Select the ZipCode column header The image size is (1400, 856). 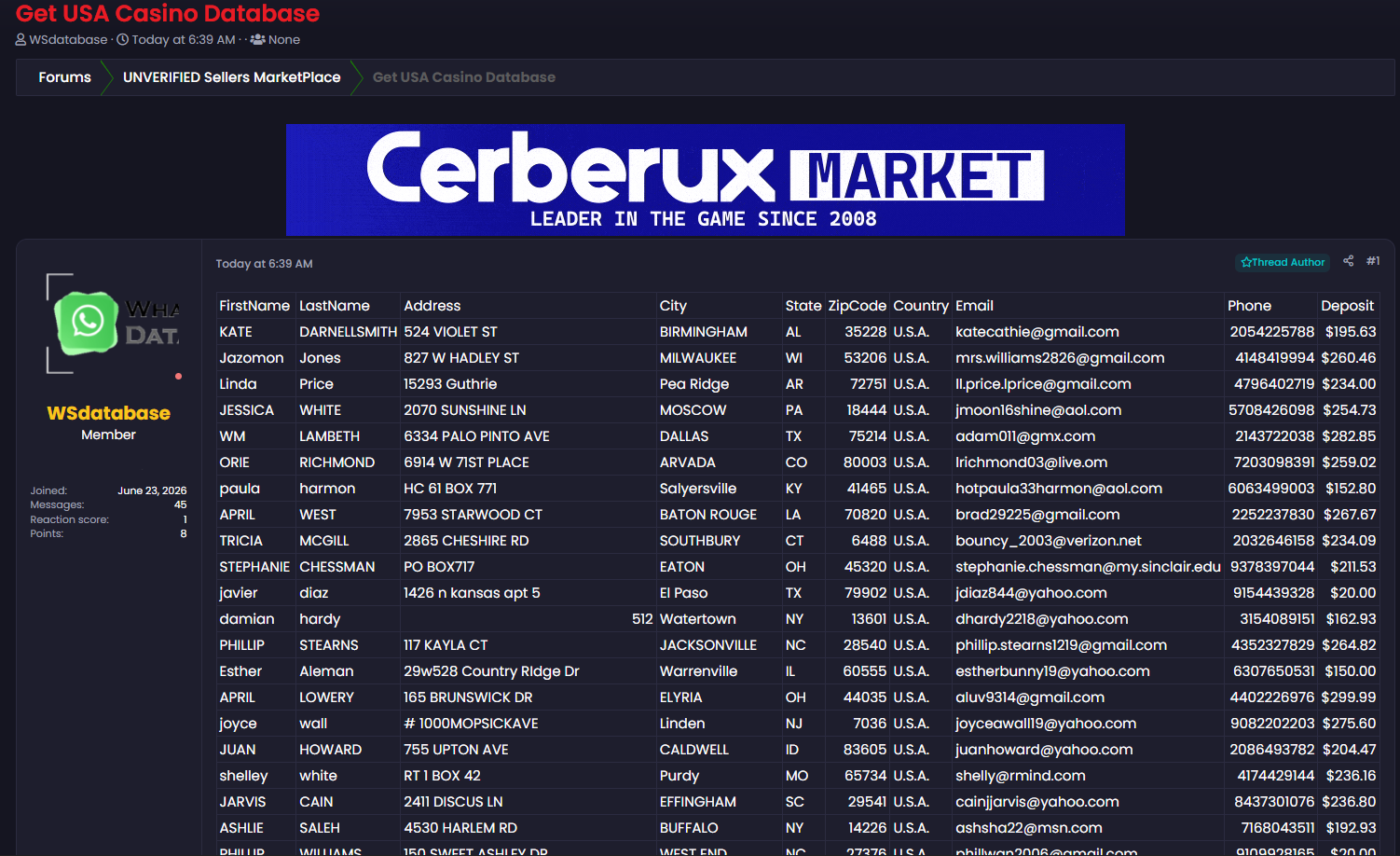(x=858, y=306)
